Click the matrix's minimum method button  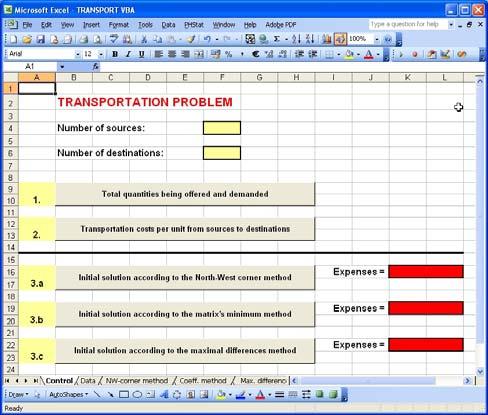tap(185, 314)
